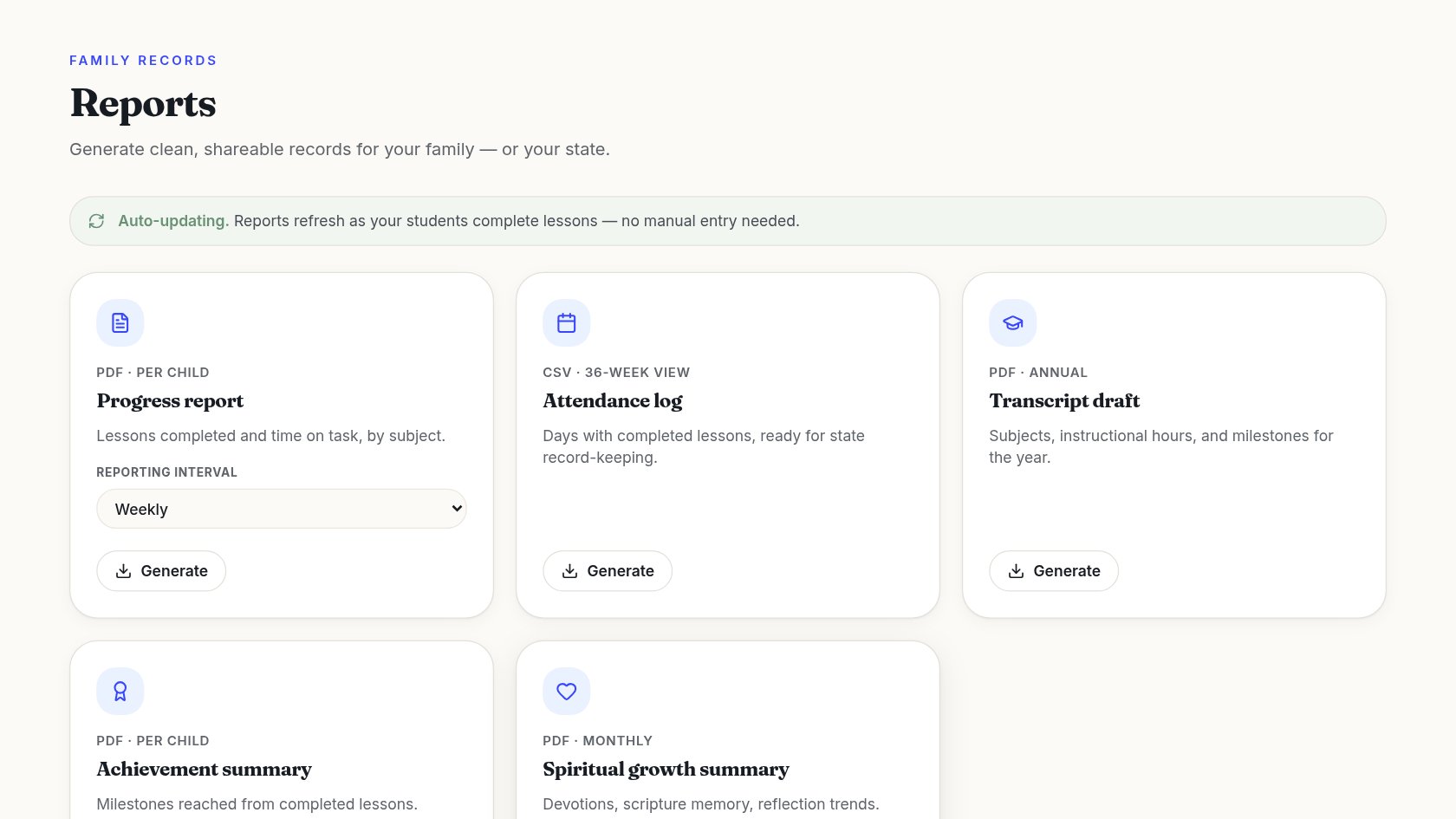Click the Spiritual growth heart icon
Screen dimensions: 1456x819
[567, 692]
